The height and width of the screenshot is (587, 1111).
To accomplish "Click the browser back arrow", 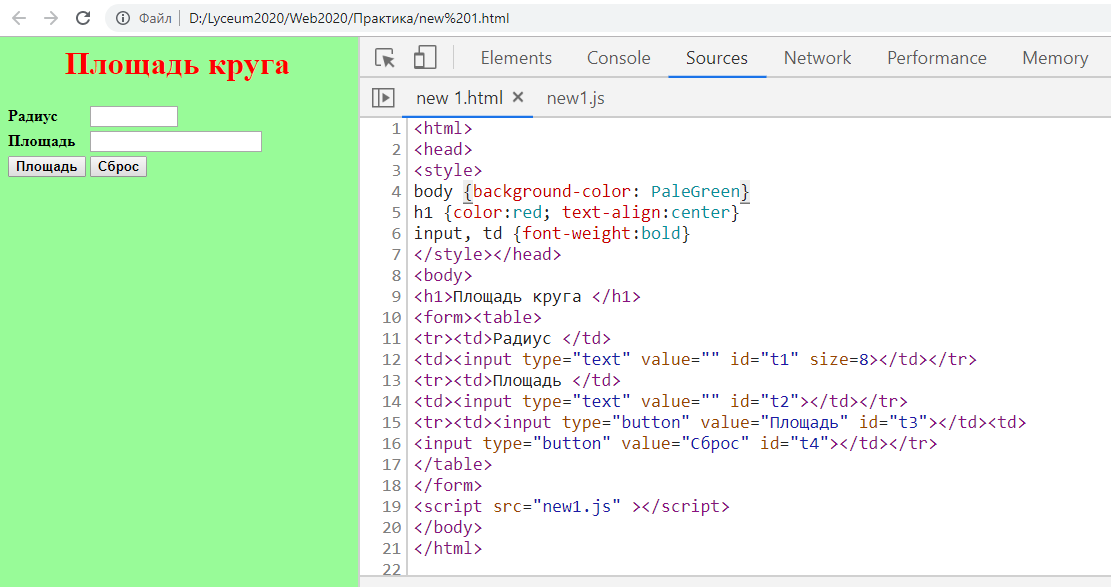I will (x=20, y=18).
